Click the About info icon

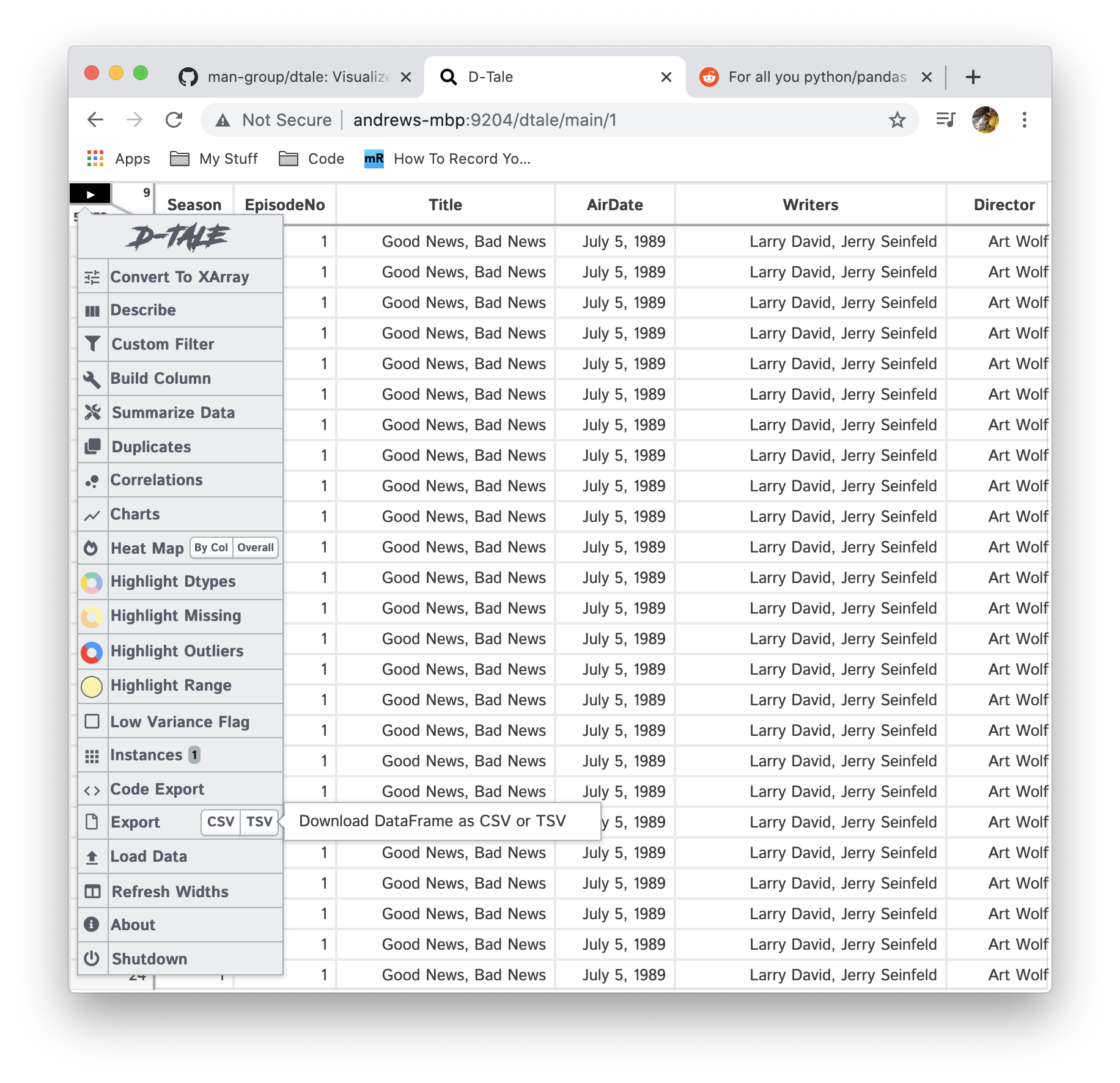tap(92, 925)
